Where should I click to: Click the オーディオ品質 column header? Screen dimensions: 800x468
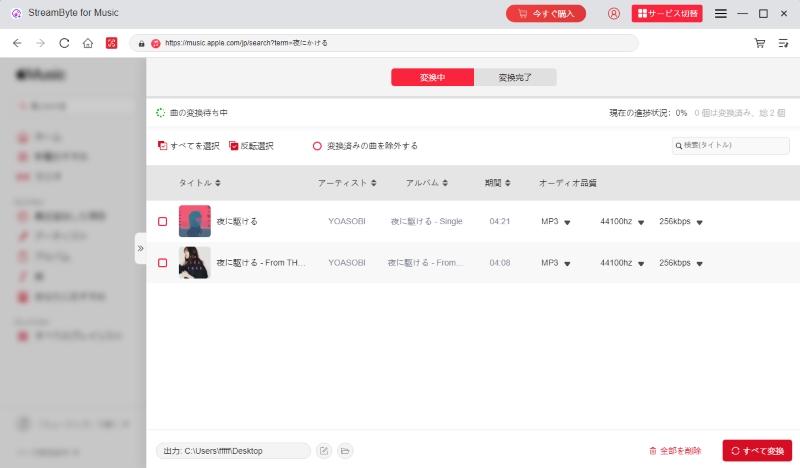pos(568,183)
